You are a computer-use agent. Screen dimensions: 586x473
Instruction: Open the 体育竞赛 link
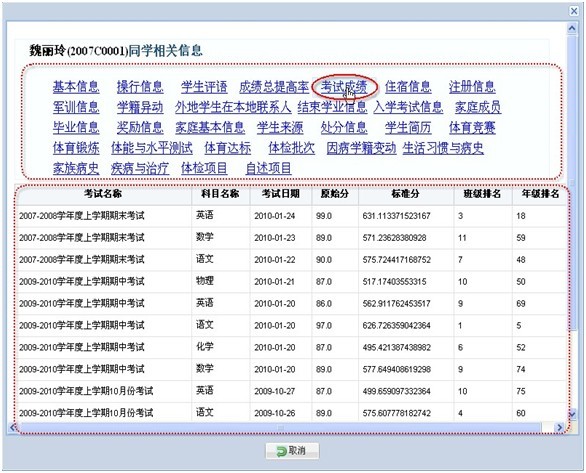(472, 127)
